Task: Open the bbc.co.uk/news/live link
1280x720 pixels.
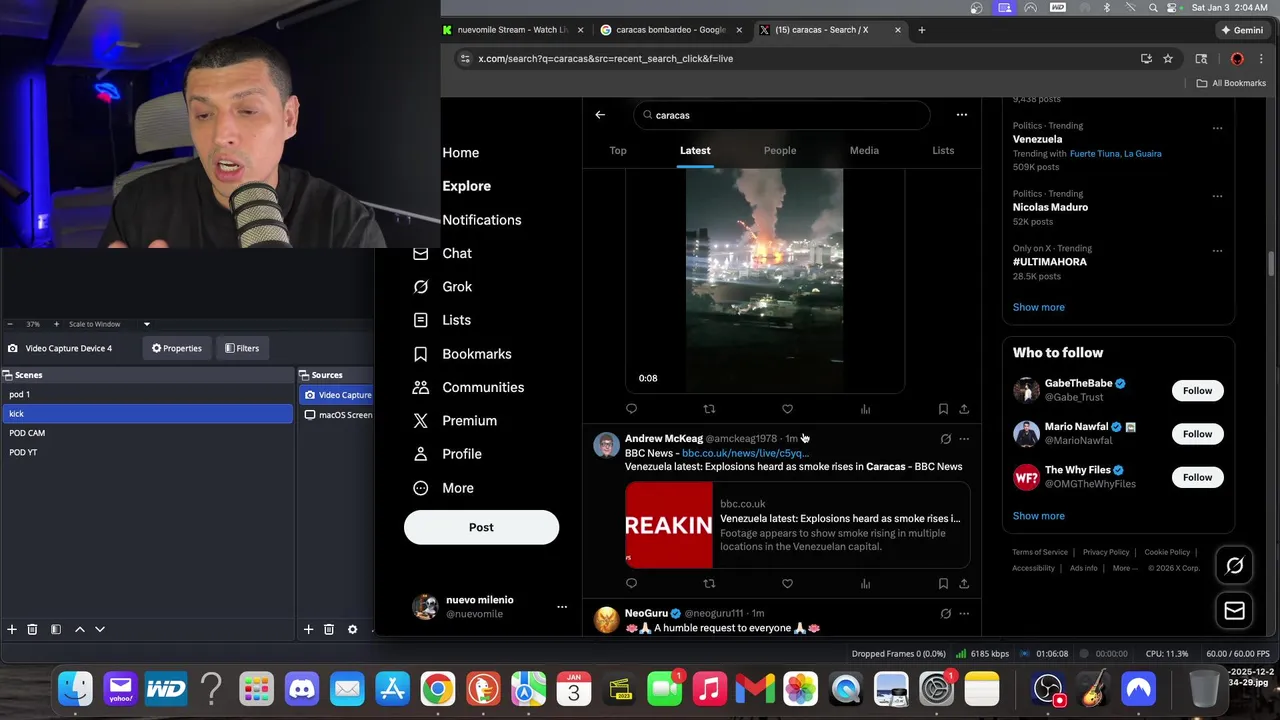Action: (x=745, y=453)
